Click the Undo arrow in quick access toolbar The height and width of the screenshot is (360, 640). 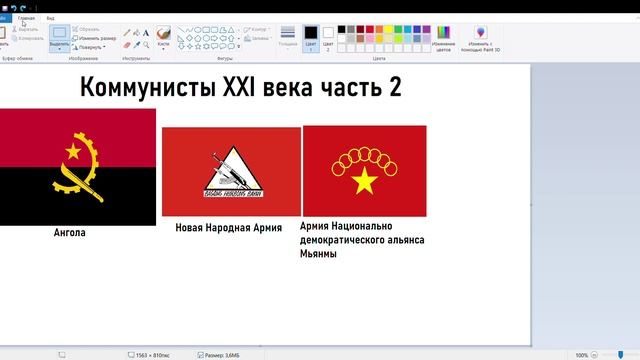(x=13, y=8)
